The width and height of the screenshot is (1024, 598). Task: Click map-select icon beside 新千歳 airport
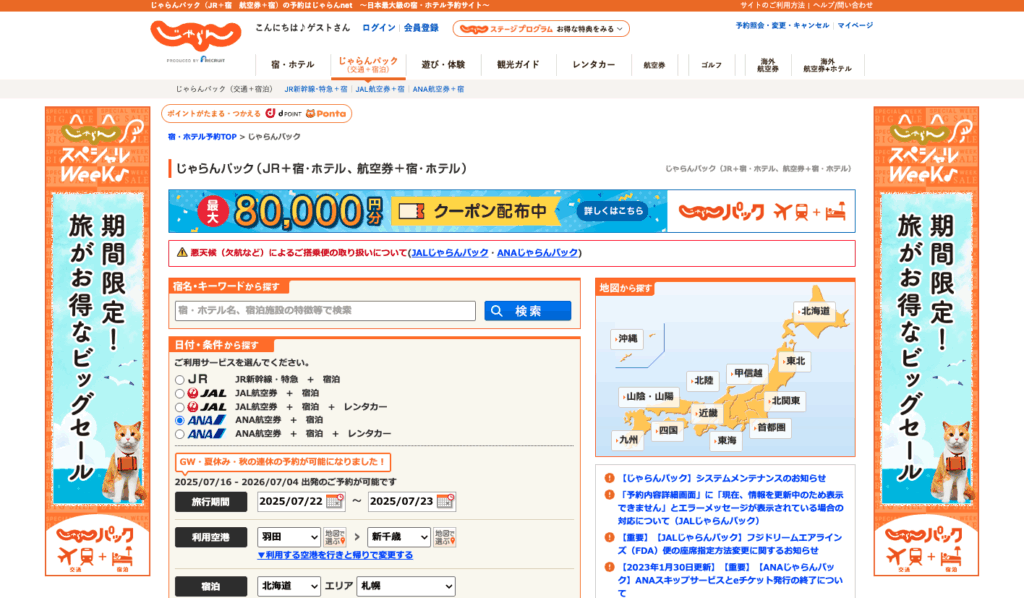pos(445,537)
